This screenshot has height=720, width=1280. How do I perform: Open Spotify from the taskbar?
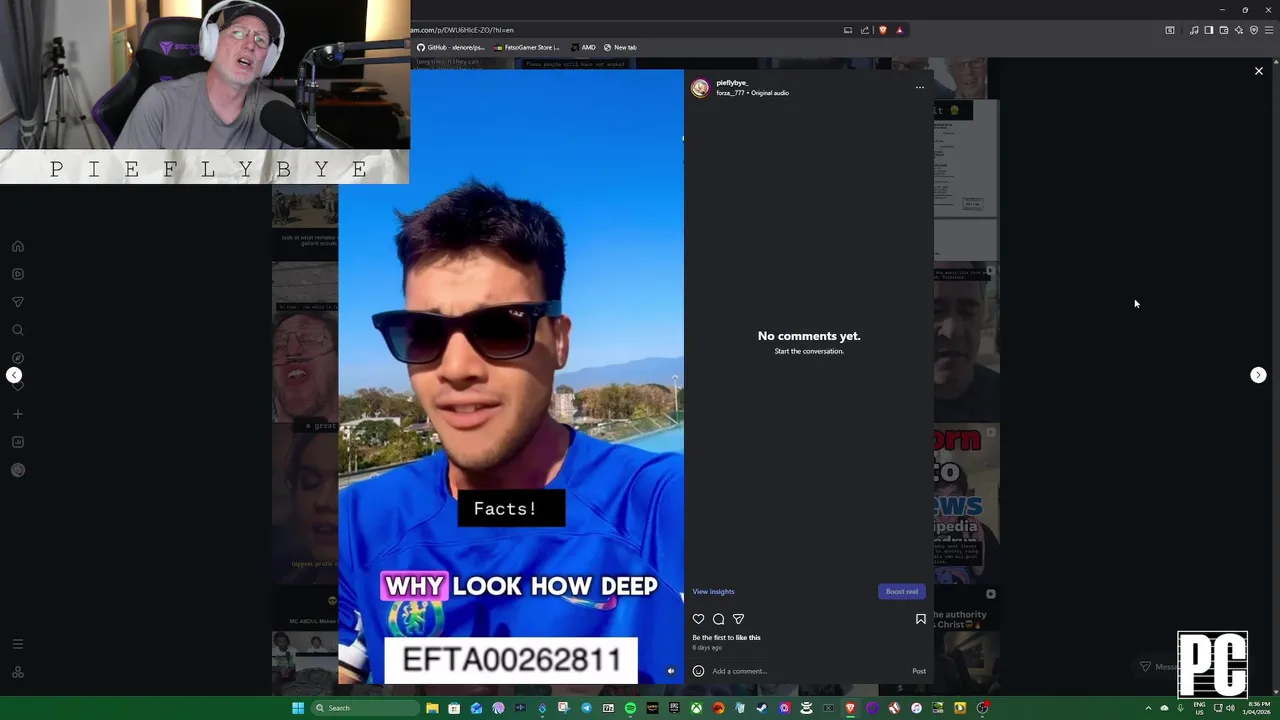[x=630, y=708]
